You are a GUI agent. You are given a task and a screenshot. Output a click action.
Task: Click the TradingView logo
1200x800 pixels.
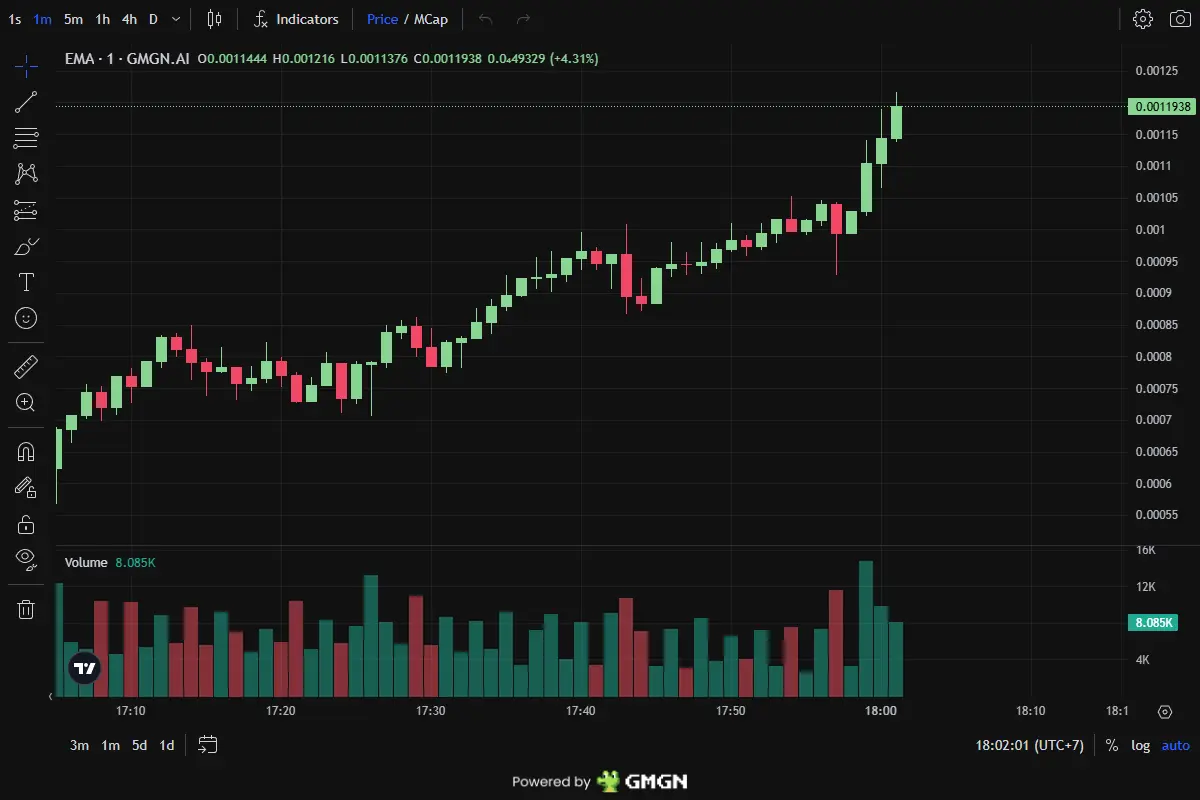(x=85, y=669)
